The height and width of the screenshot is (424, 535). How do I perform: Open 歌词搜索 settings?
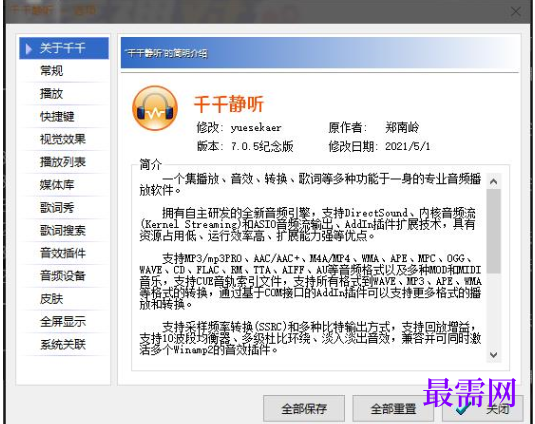click(64, 231)
